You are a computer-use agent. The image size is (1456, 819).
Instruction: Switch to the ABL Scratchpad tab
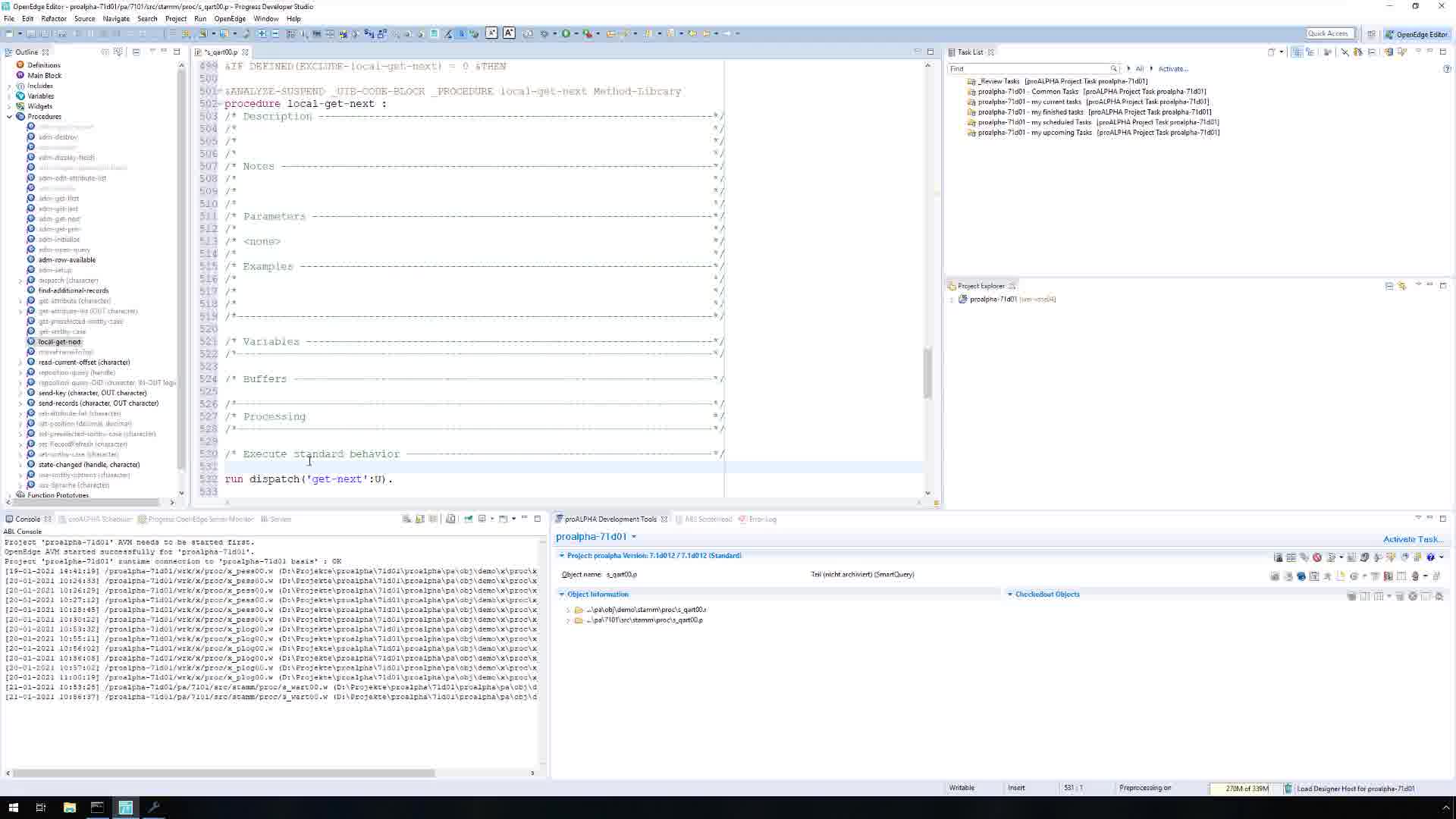pos(703,519)
